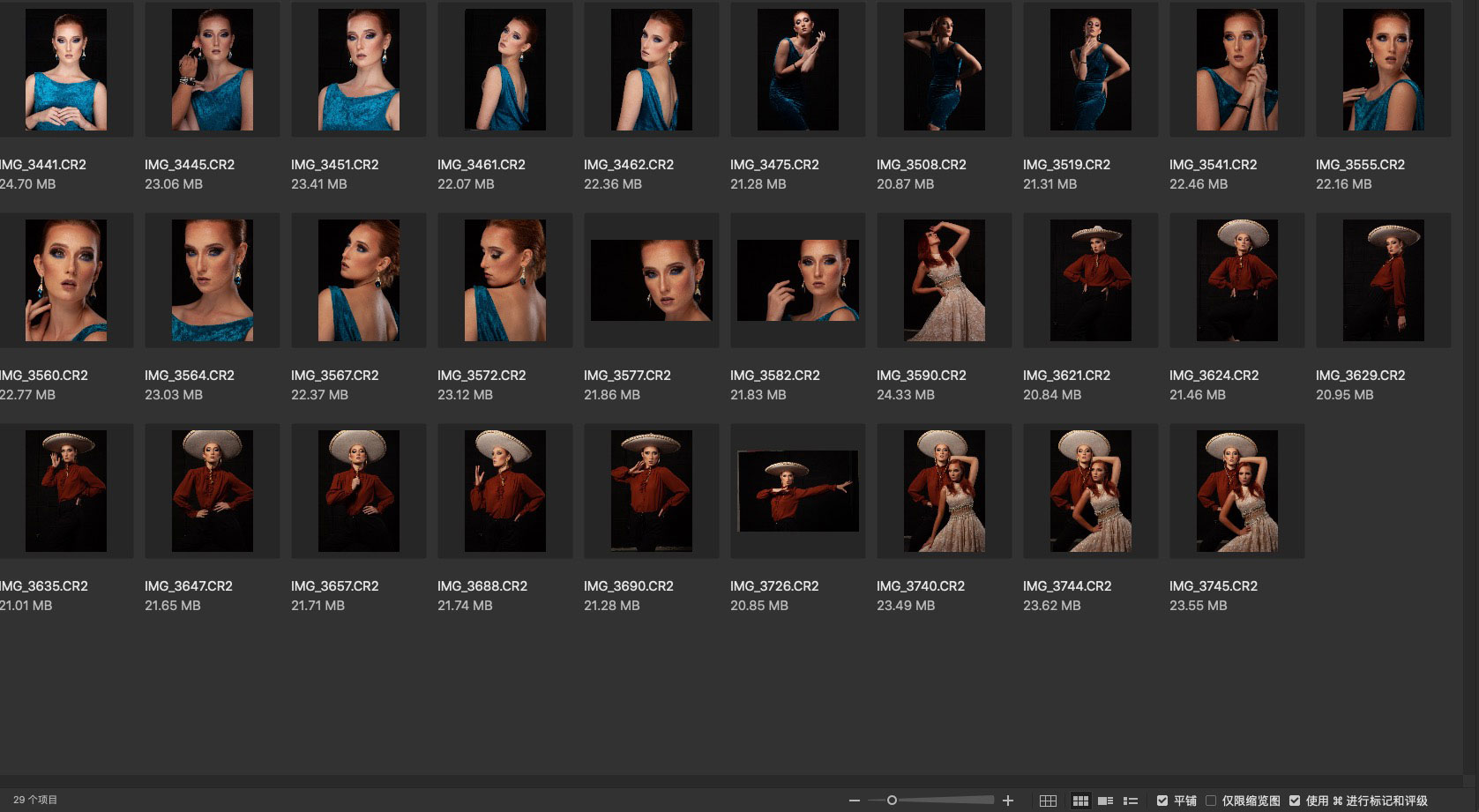Select thumbnail IMG_3555.CR2
This screenshot has height=812, width=1479.
(1383, 70)
